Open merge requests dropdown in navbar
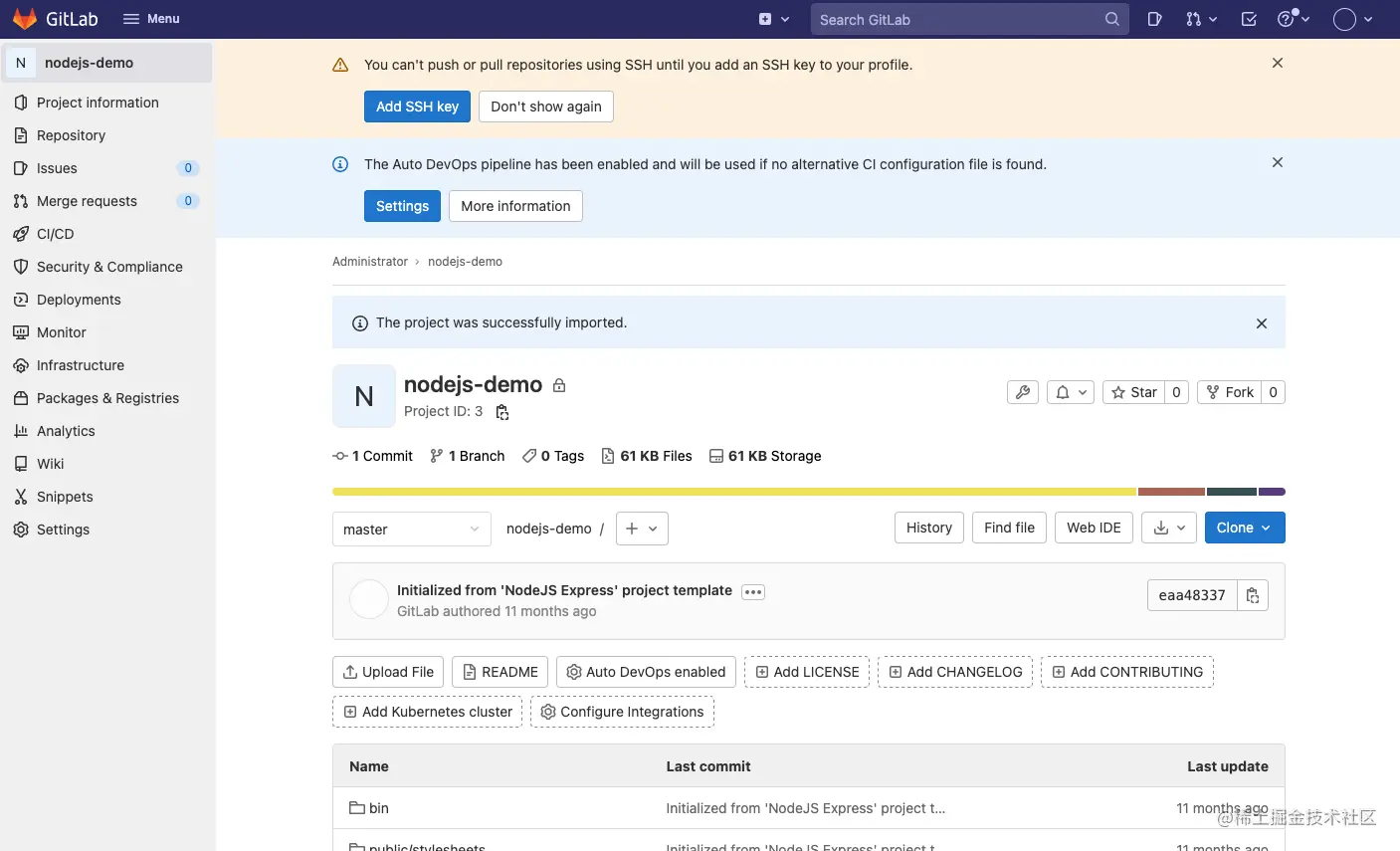This screenshot has width=1400, height=851. coord(1201,19)
